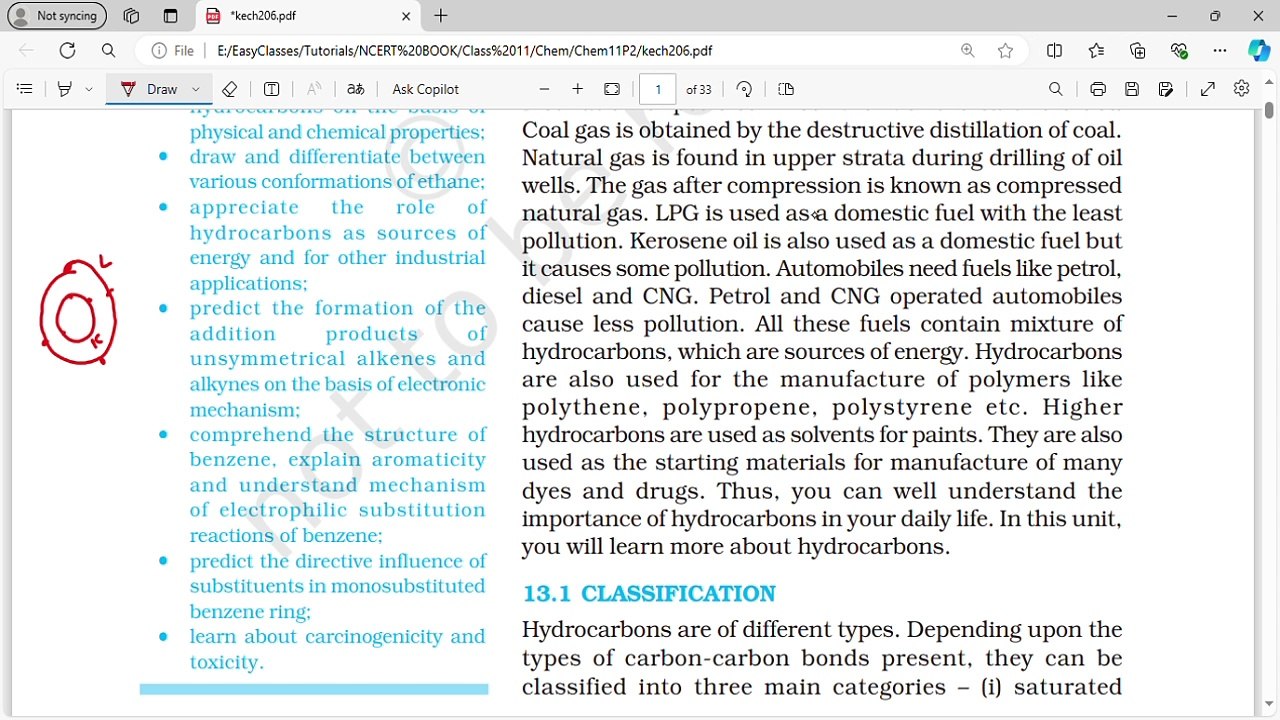Open a new tab
Screen dimensions: 1280x720
coord(441,16)
